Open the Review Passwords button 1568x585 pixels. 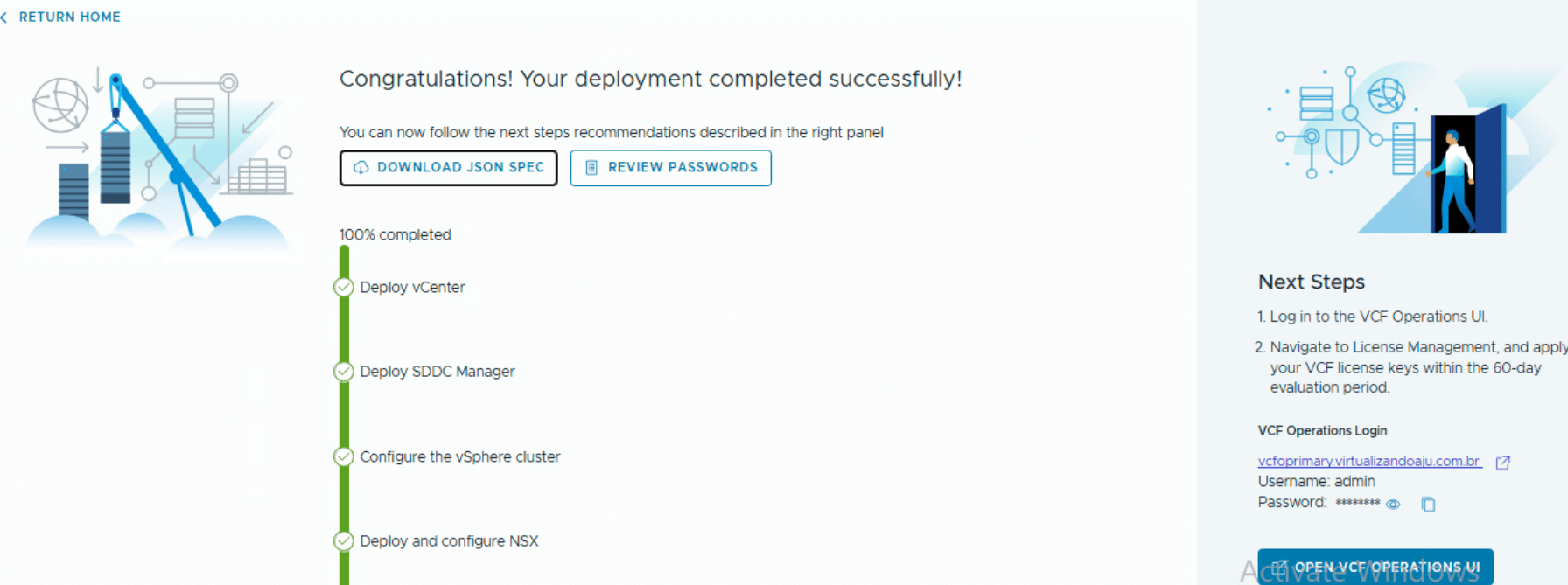click(670, 168)
